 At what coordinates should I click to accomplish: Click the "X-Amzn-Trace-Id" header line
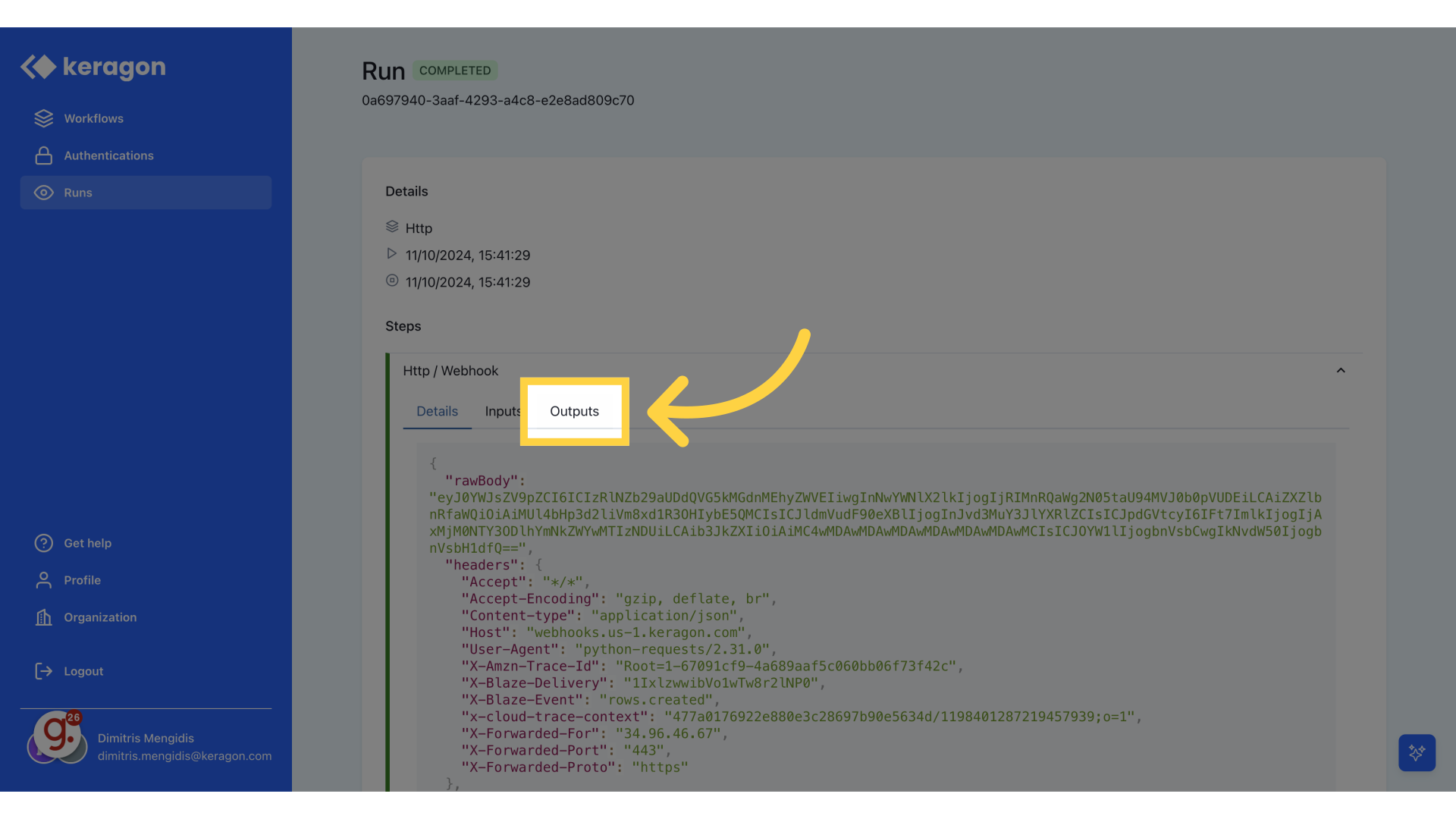click(x=712, y=666)
